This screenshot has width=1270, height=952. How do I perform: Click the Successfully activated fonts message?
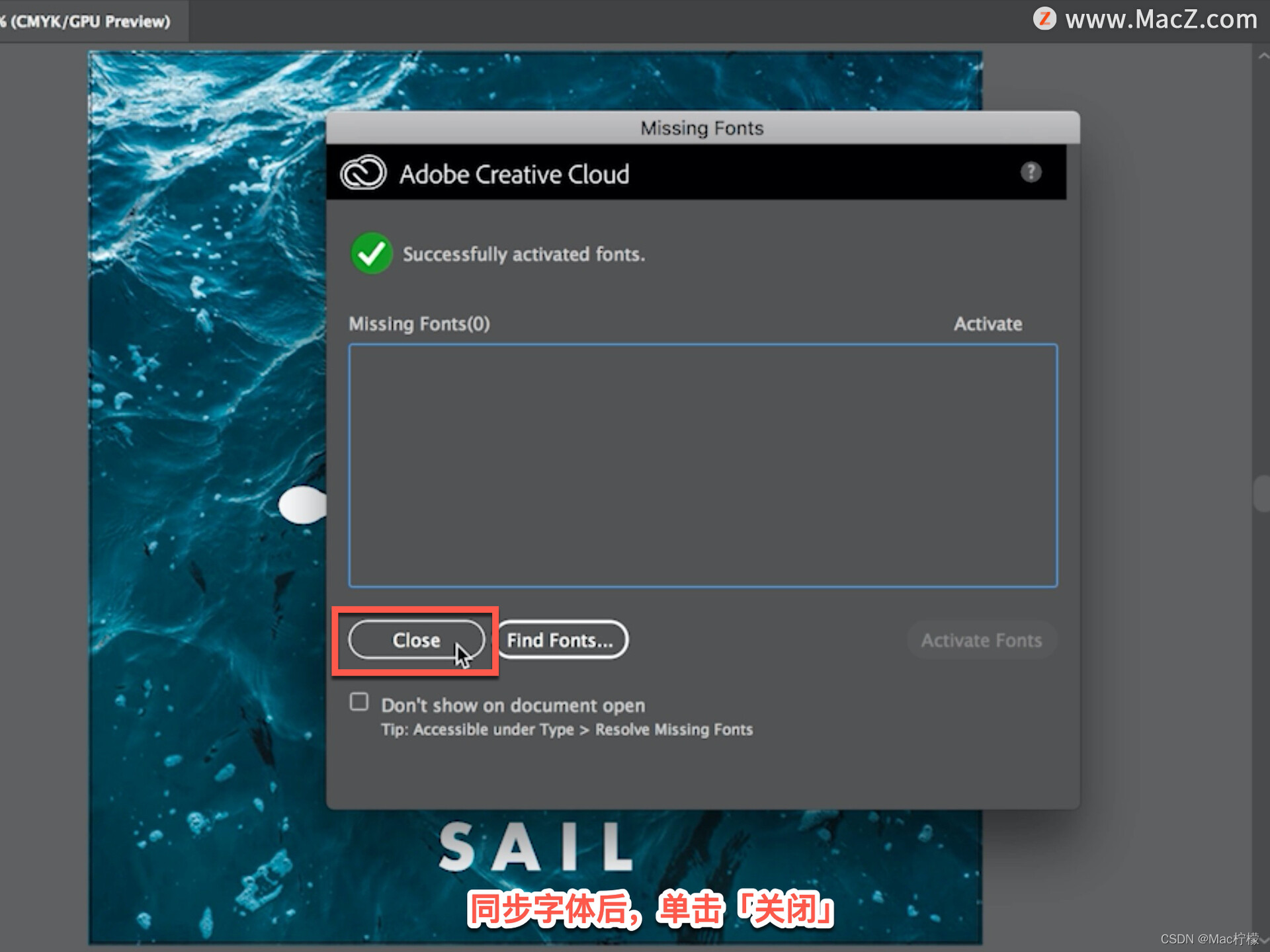523,255
